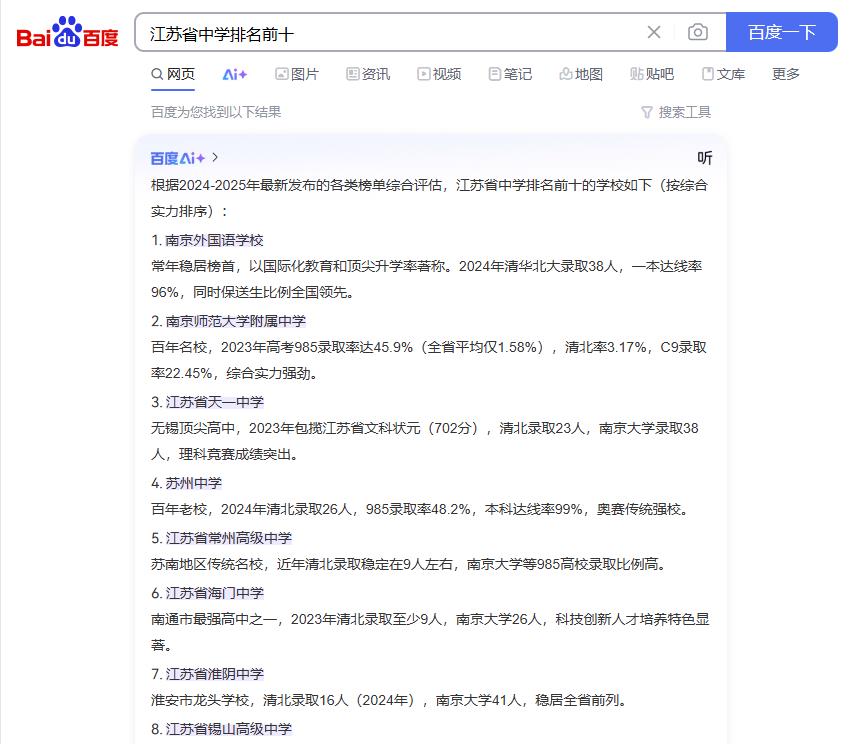The image size is (850, 744).
Task: Open the 江苏省天一中学 link
Action: click(x=214, y=402)
